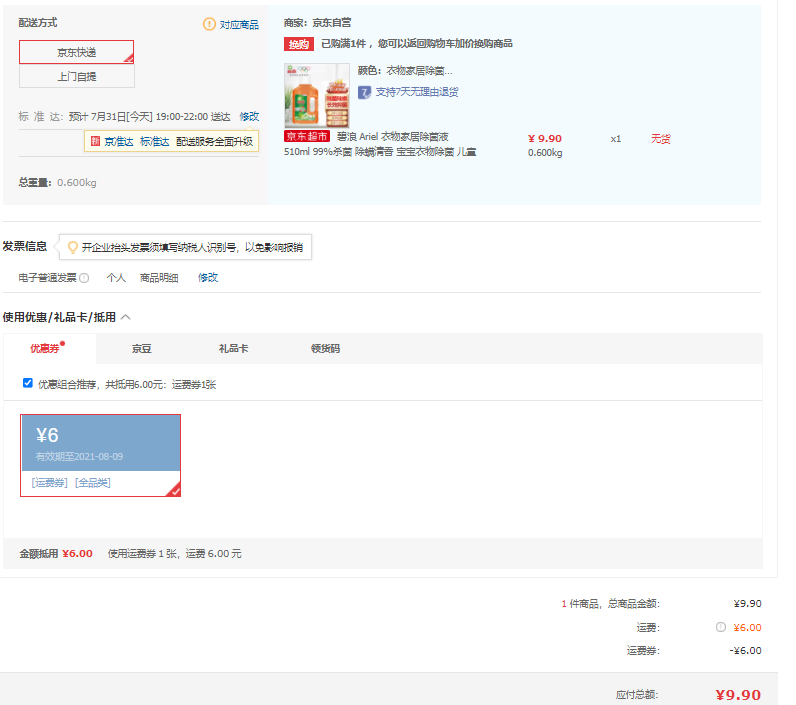Open the 碧浪 Ariel product title
Image resolution: width=796 pixels, height=705 pixels.
pyautogui.click(x=380, y=144)
